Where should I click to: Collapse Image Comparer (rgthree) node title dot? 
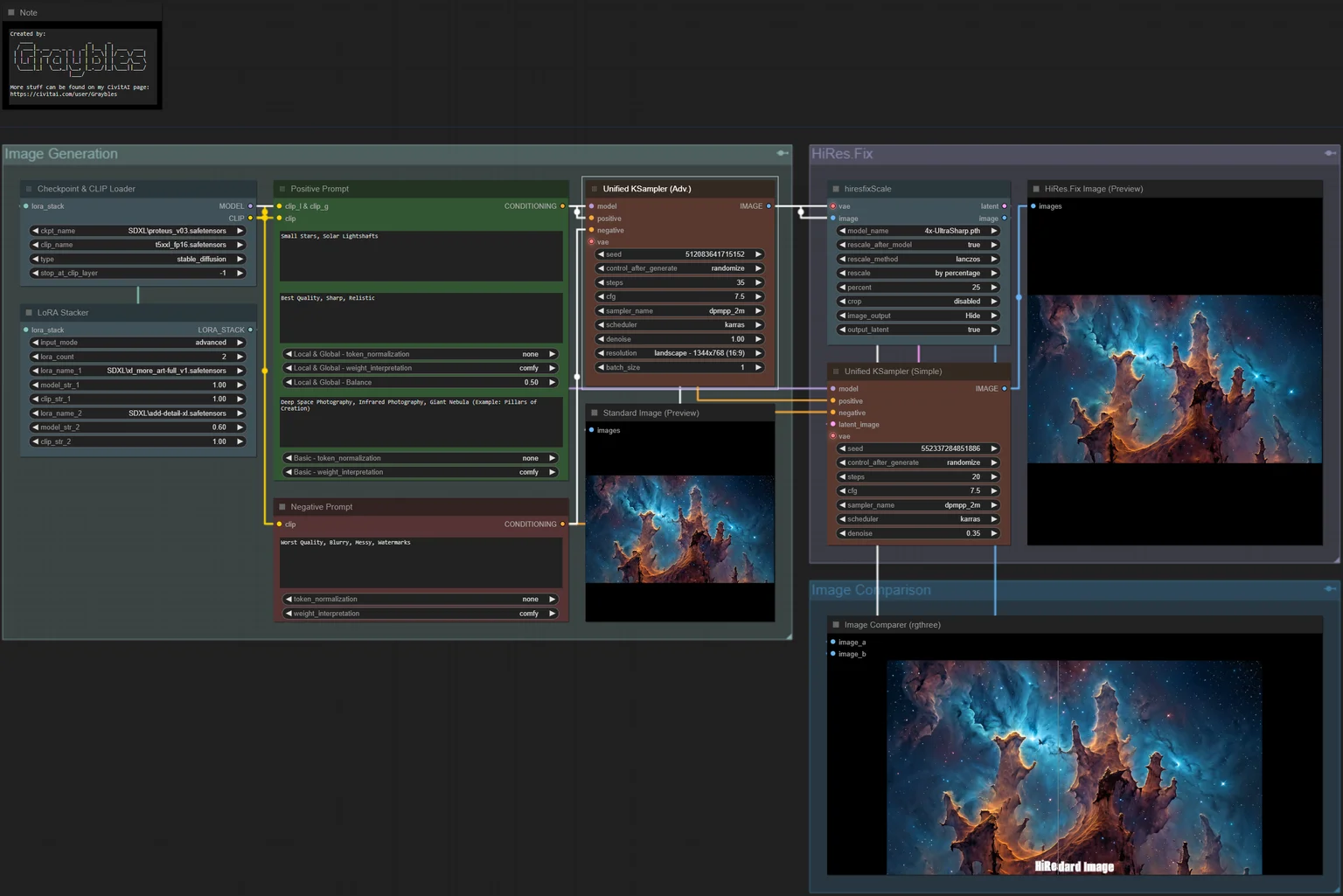[x=836, y=625]
